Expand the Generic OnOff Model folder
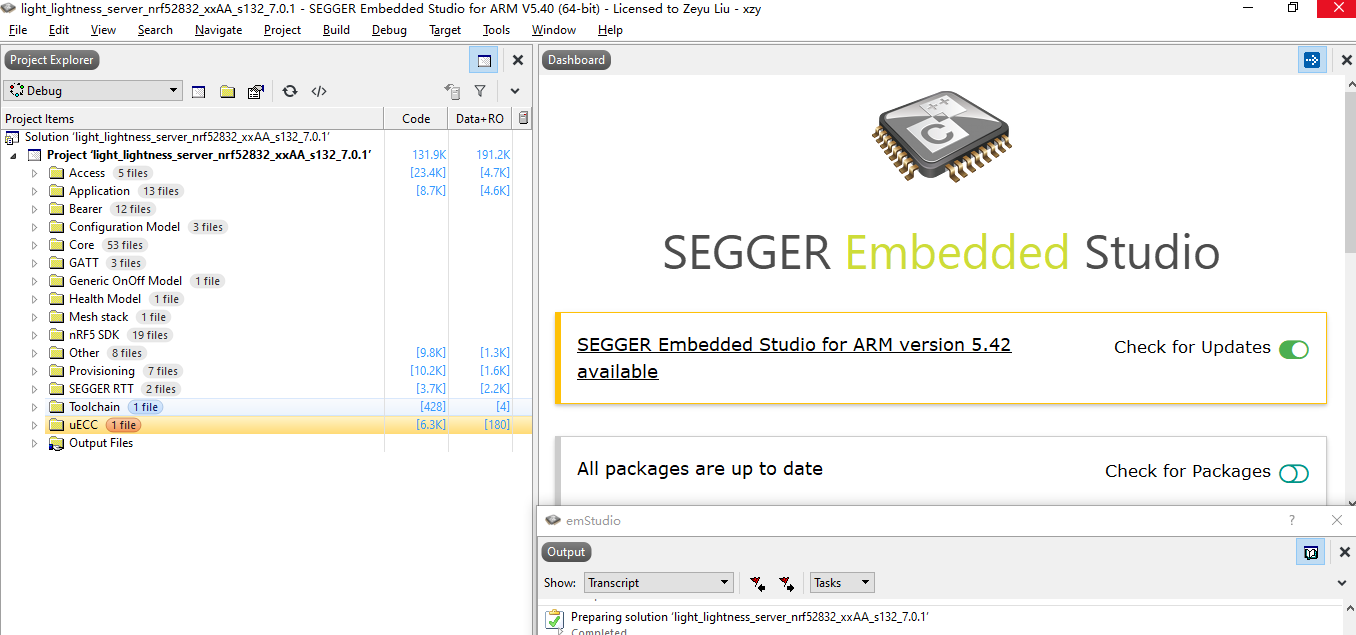 point(34,281)
